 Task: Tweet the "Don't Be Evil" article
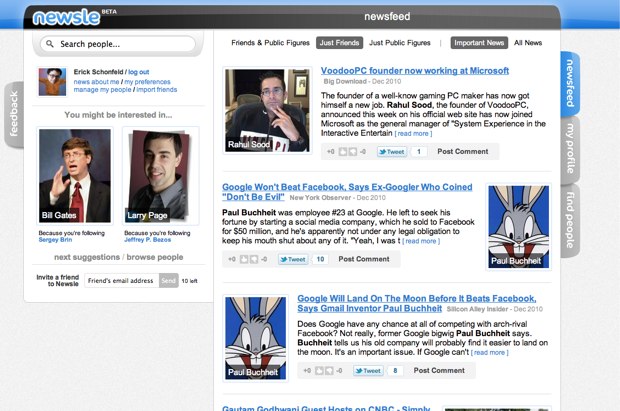tap(293, 259)
